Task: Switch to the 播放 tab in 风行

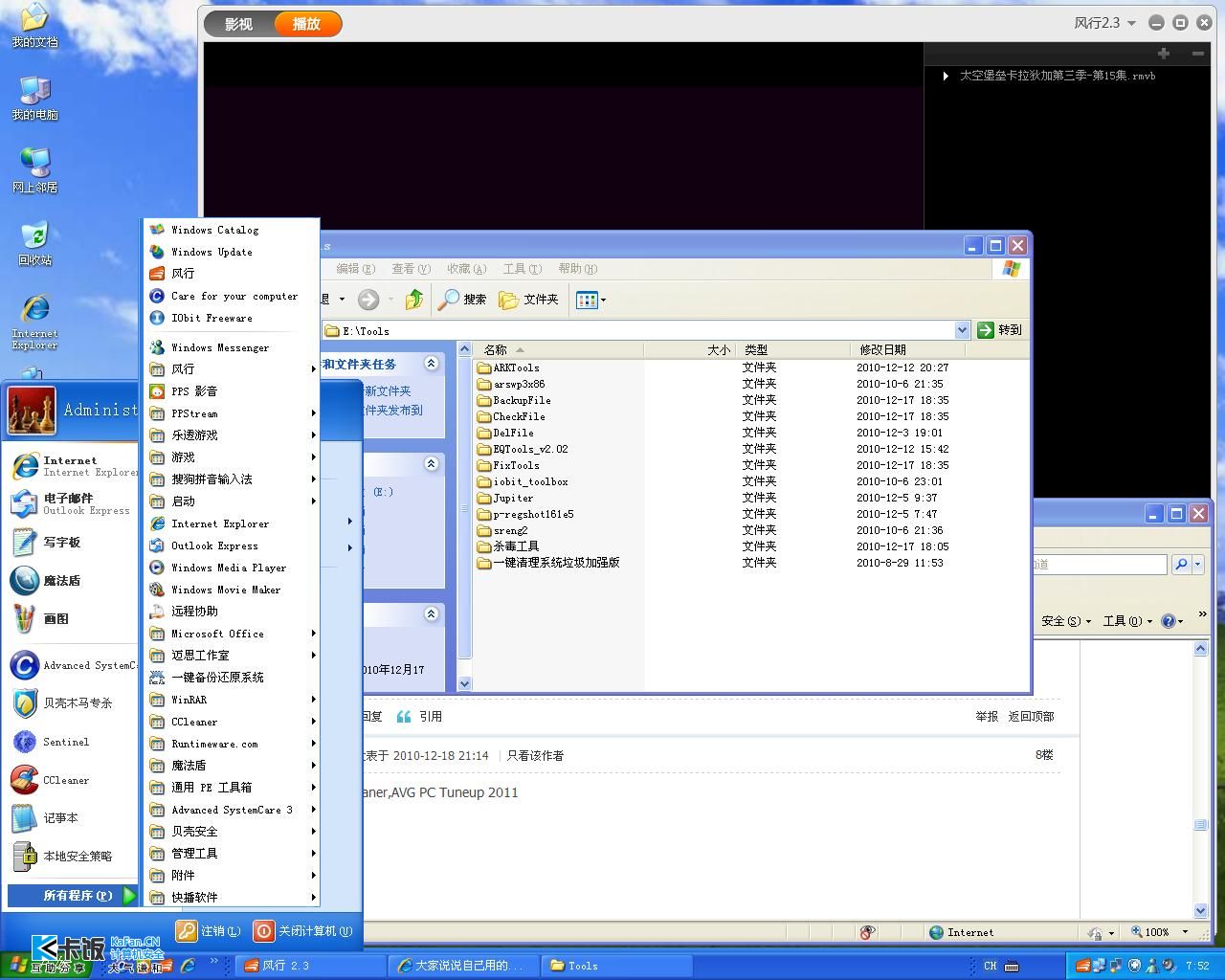Action: [306, 24]
